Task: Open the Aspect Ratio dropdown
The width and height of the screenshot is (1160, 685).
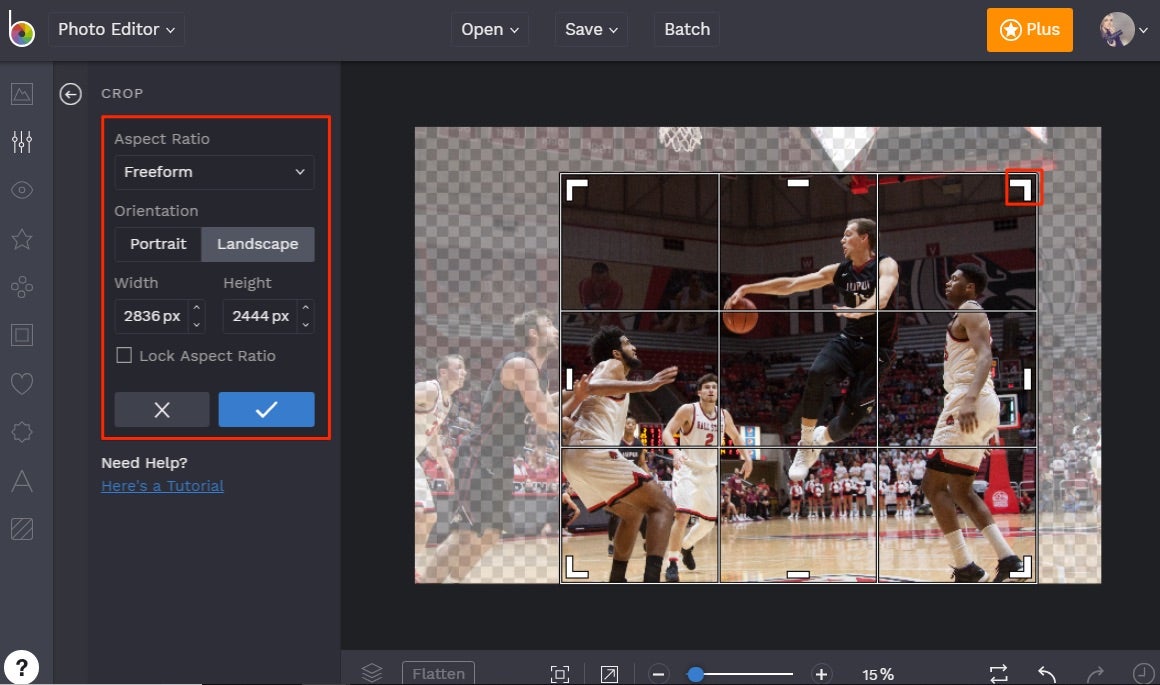Action: coord(214,172)
